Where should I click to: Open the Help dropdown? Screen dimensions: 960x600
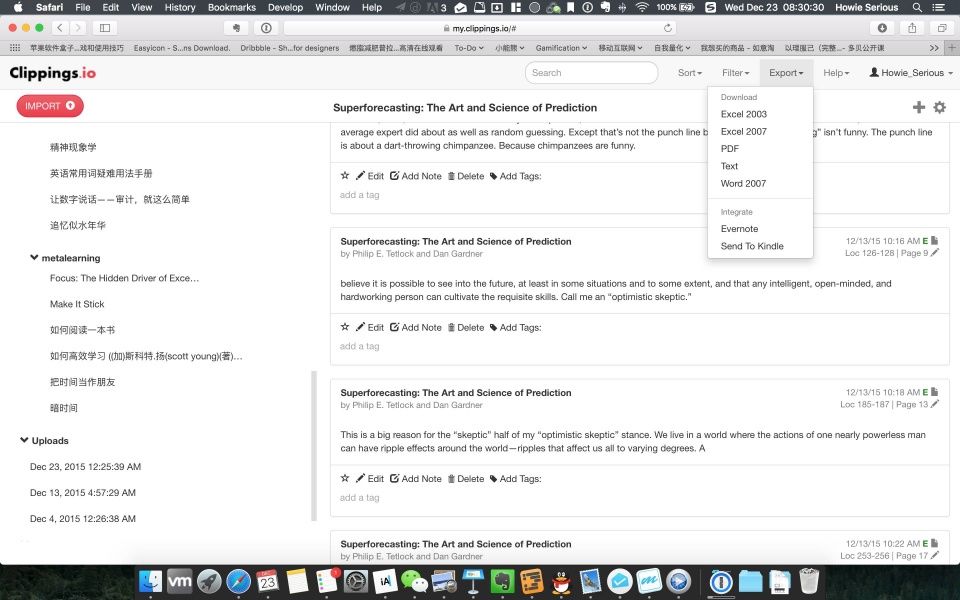tap(836, 73)
